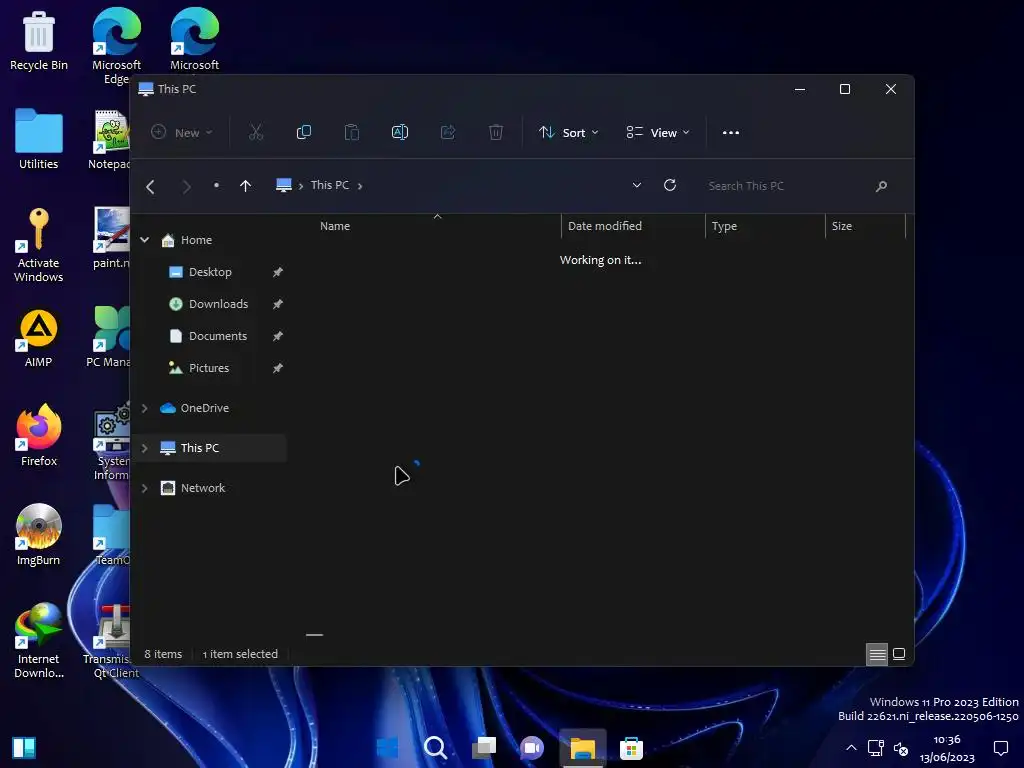Screen dimensions: 1024x768
Task: Open the New dropdown button
Action: 182,133
